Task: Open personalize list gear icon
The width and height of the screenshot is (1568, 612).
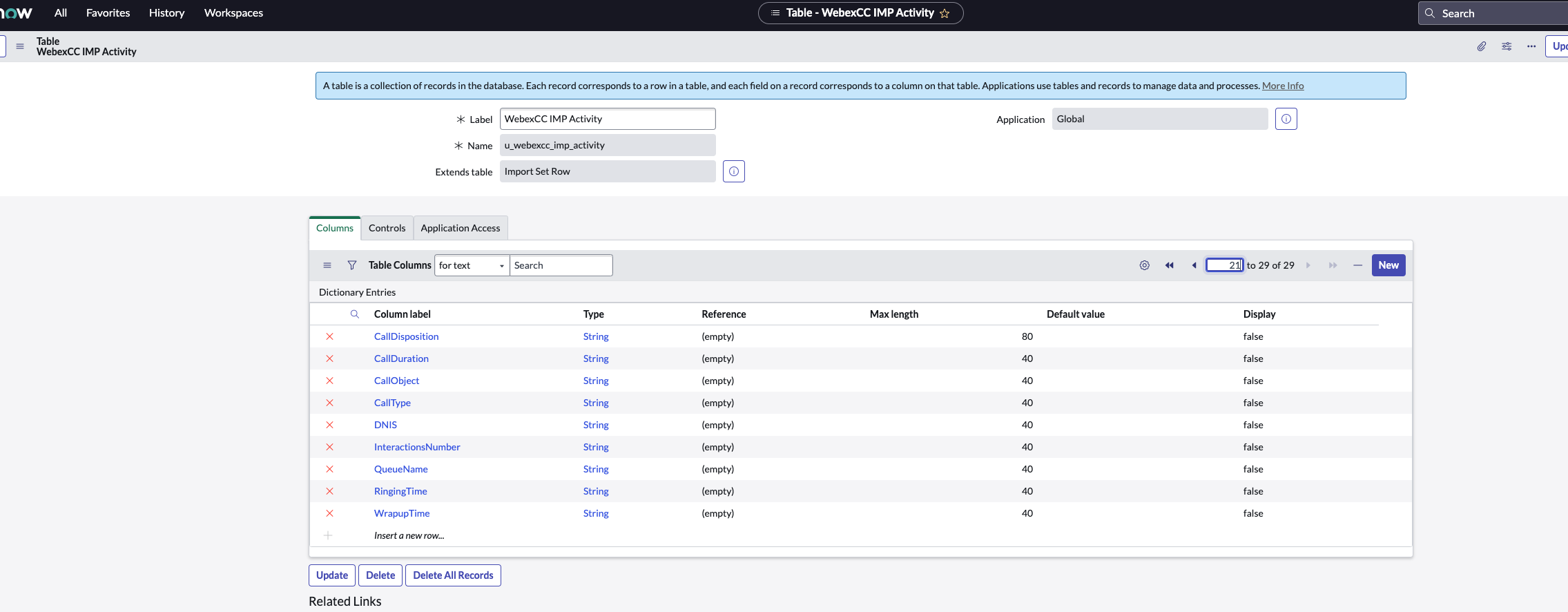Action: 1145,265
